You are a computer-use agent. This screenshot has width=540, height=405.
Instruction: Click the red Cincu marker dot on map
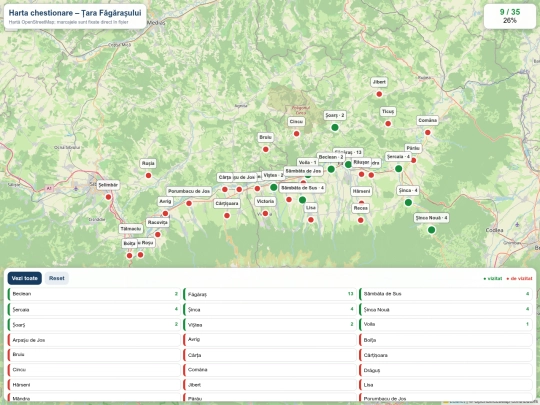click(297, 134)
